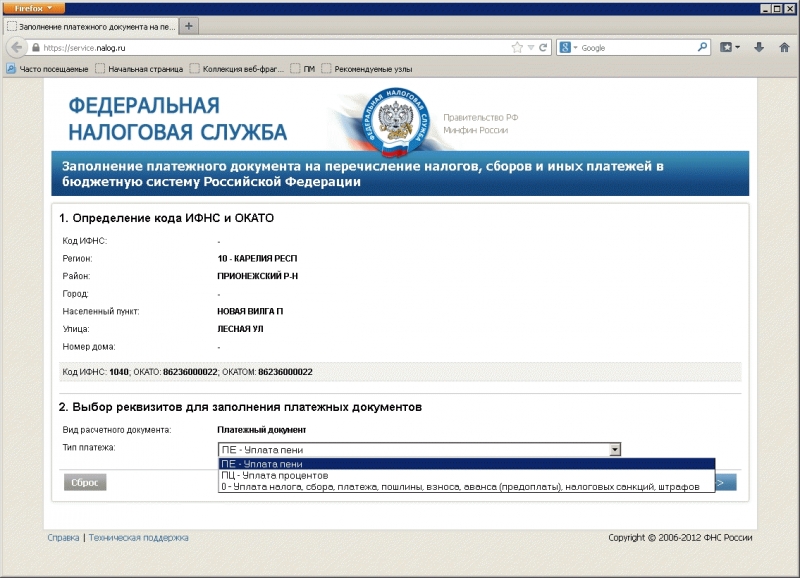800x578 pixels.
Task: Reload the page using the refresh icon
Action: pos(542,46)
